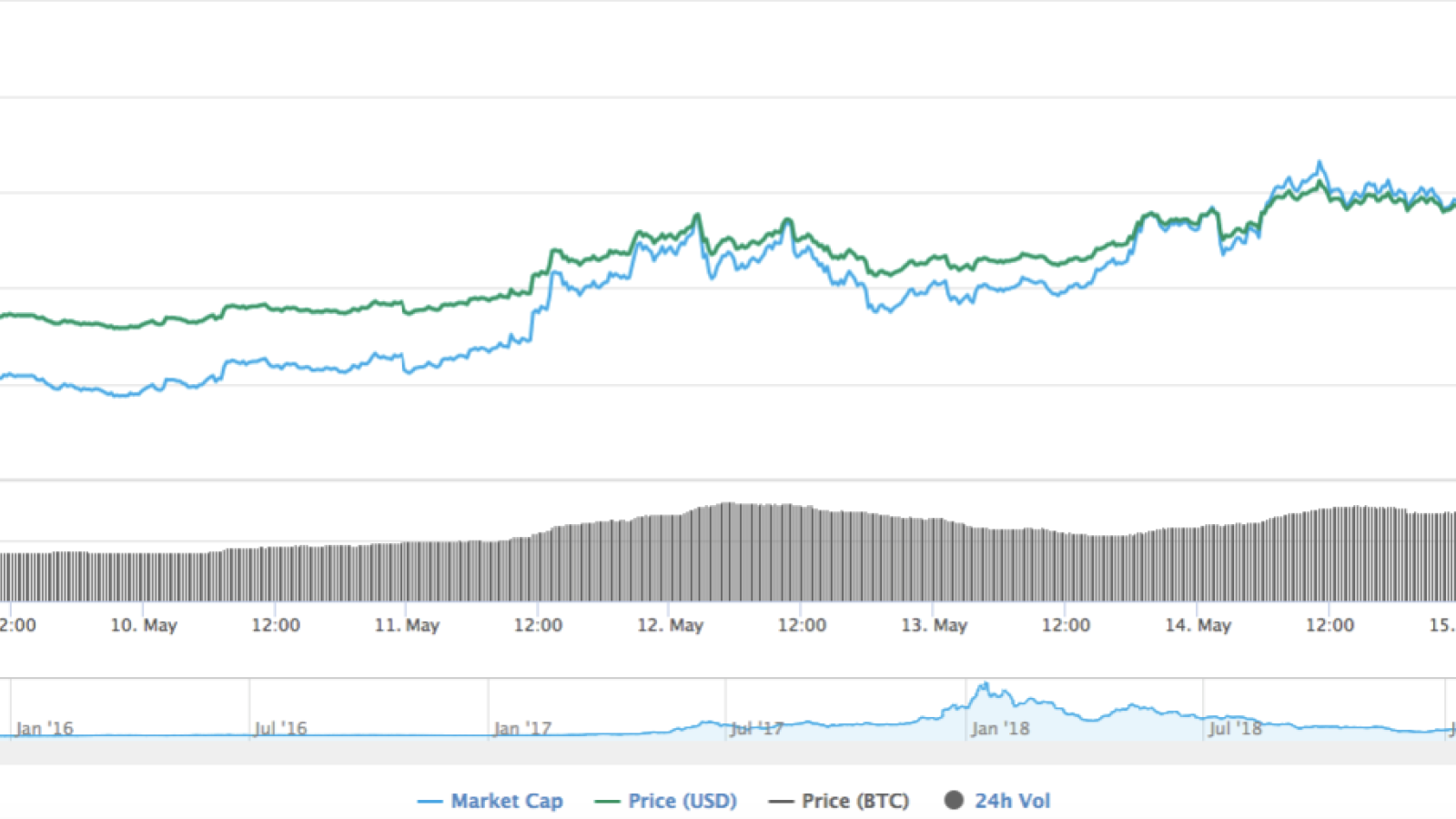Click the '11. May' axis label
The image size is (1456, 819).
point(407,625)
